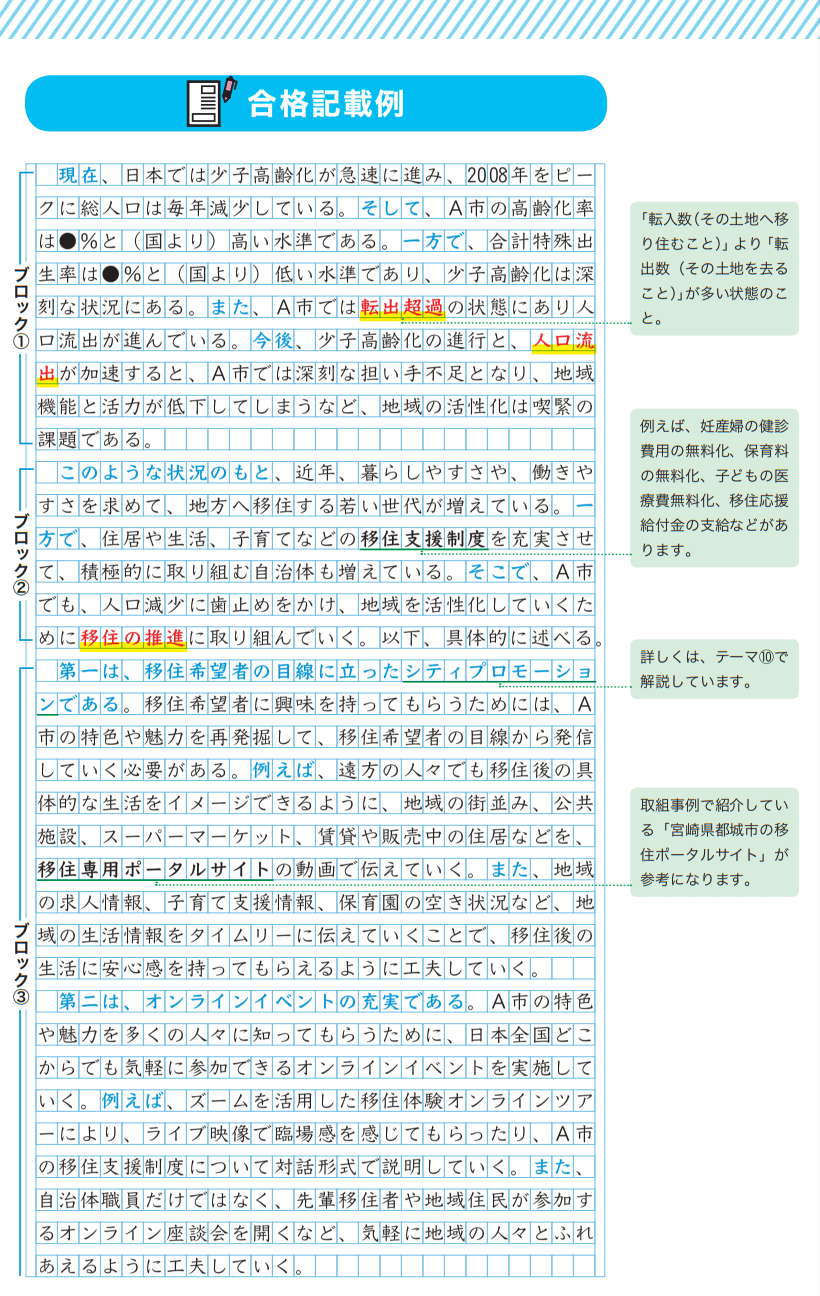Screen dimensions: 820x1296
Task: Open the note explaining 転入数 and 転出数
Action: (x=714, y=269)
